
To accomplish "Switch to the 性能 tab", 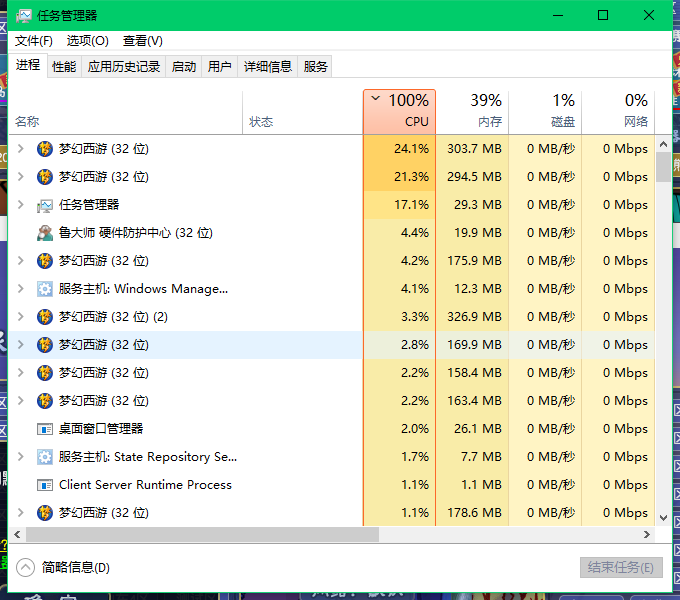I will (x=64, y=67).
